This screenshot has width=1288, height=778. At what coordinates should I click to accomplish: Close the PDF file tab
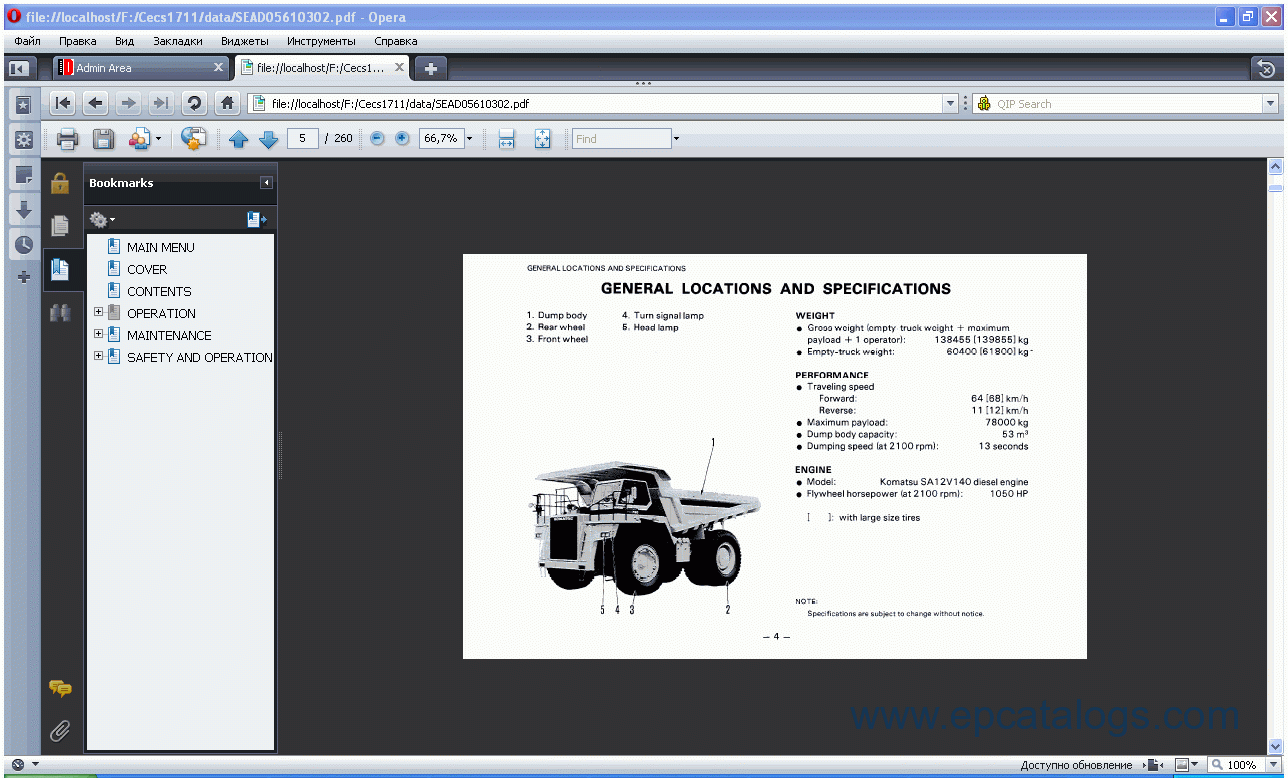pyautogui.click(x=399, y=67)
